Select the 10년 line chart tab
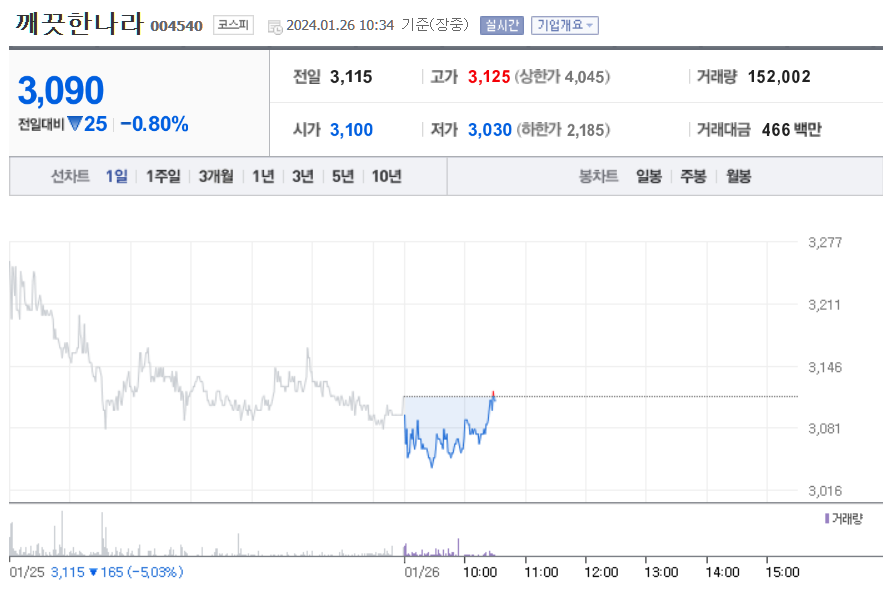 (386, 176)
